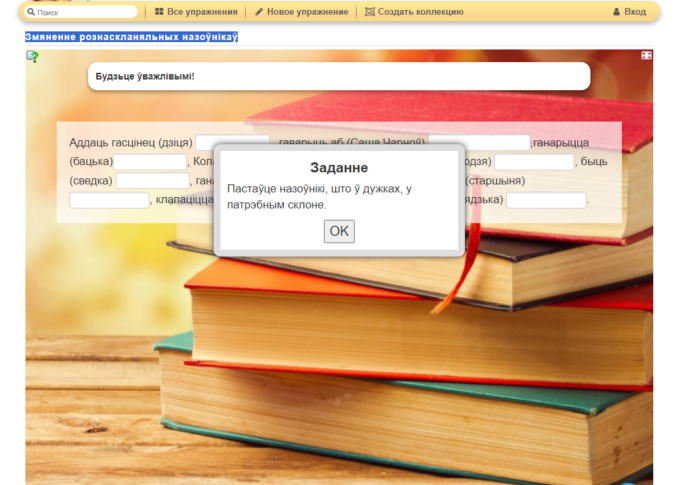This screenshot has height=485, width=700.
Task: Open Новое упражнение menu item
Action: (x=307, y=12)
